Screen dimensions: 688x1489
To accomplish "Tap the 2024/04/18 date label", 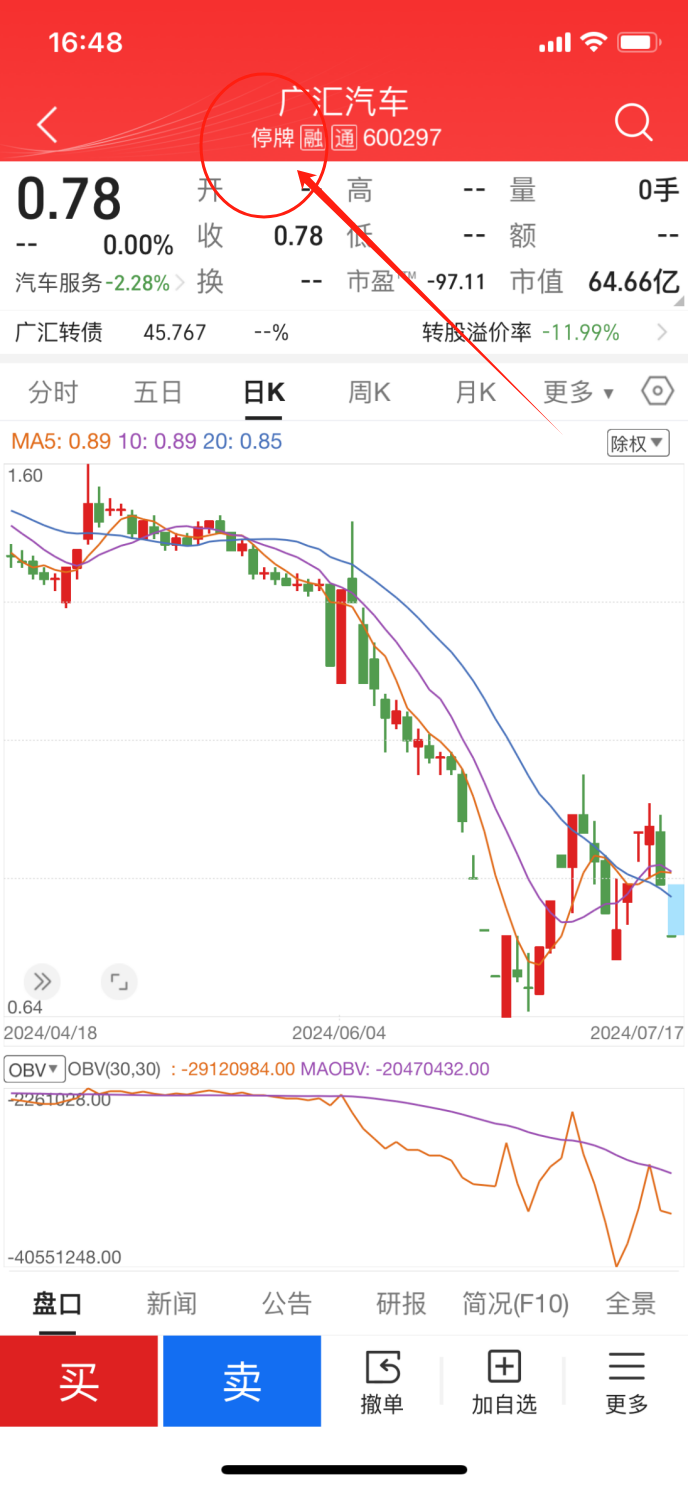I will coord(51,1032).
